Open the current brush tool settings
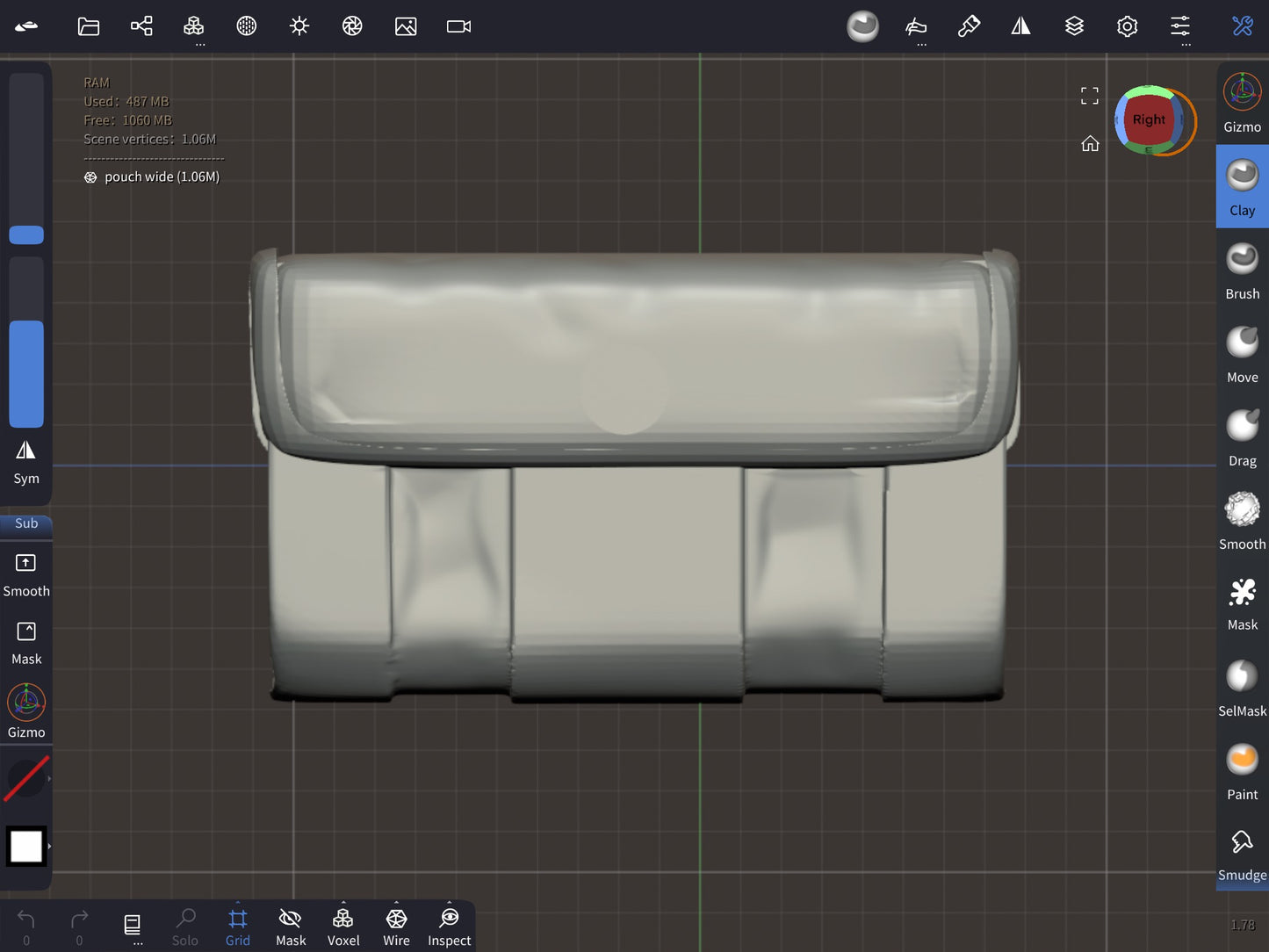The image size is (1269, 952). 863,26
